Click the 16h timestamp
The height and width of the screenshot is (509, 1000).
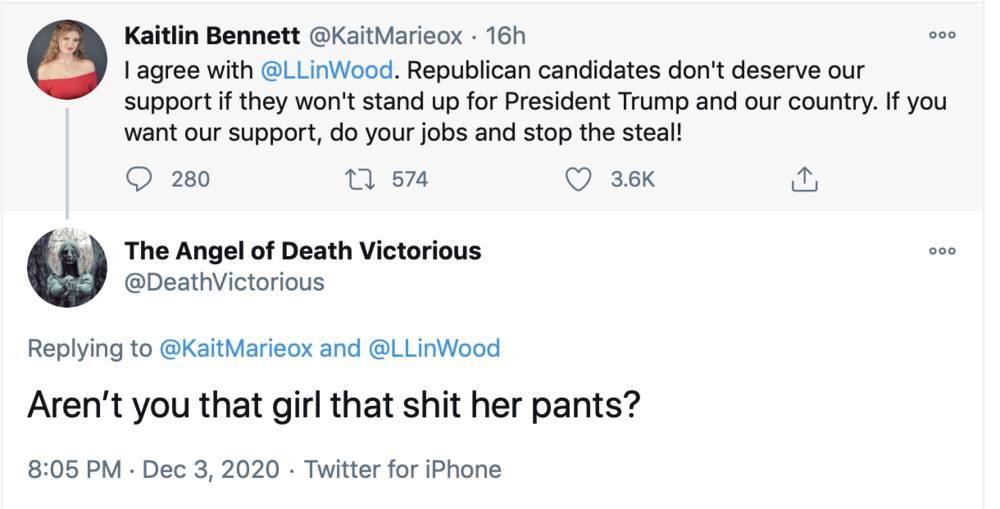[506, 36]
